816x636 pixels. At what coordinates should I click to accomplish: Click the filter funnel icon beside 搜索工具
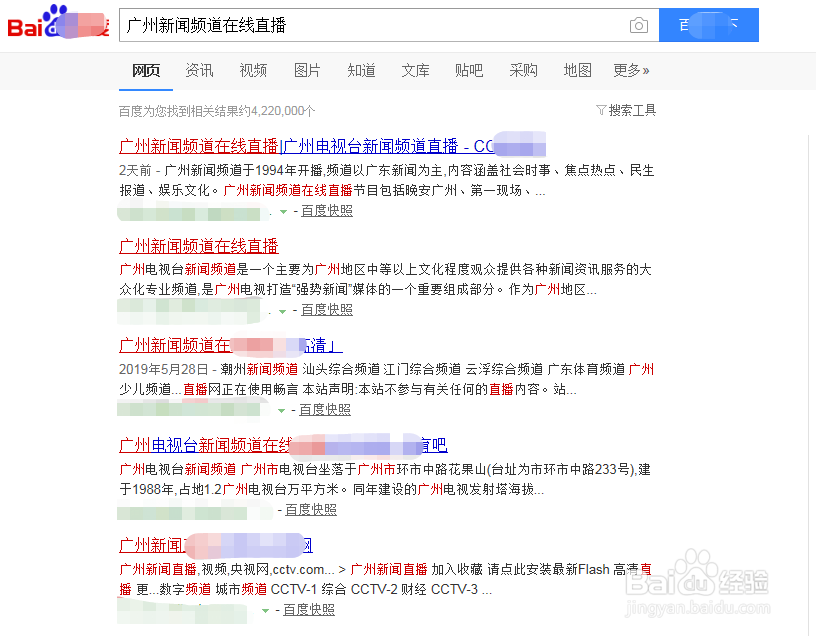click(x=601, y=110)
